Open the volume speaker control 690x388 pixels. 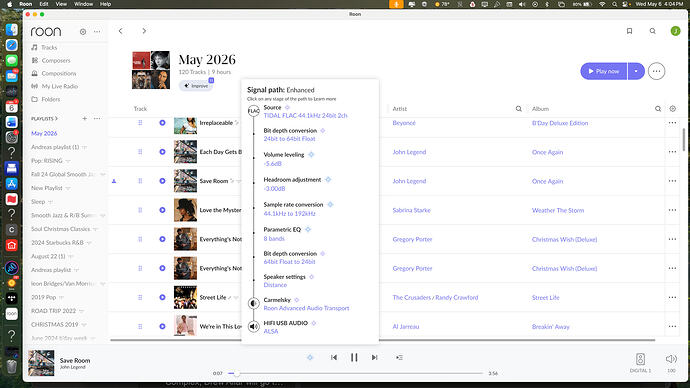(x=671, y=359)
